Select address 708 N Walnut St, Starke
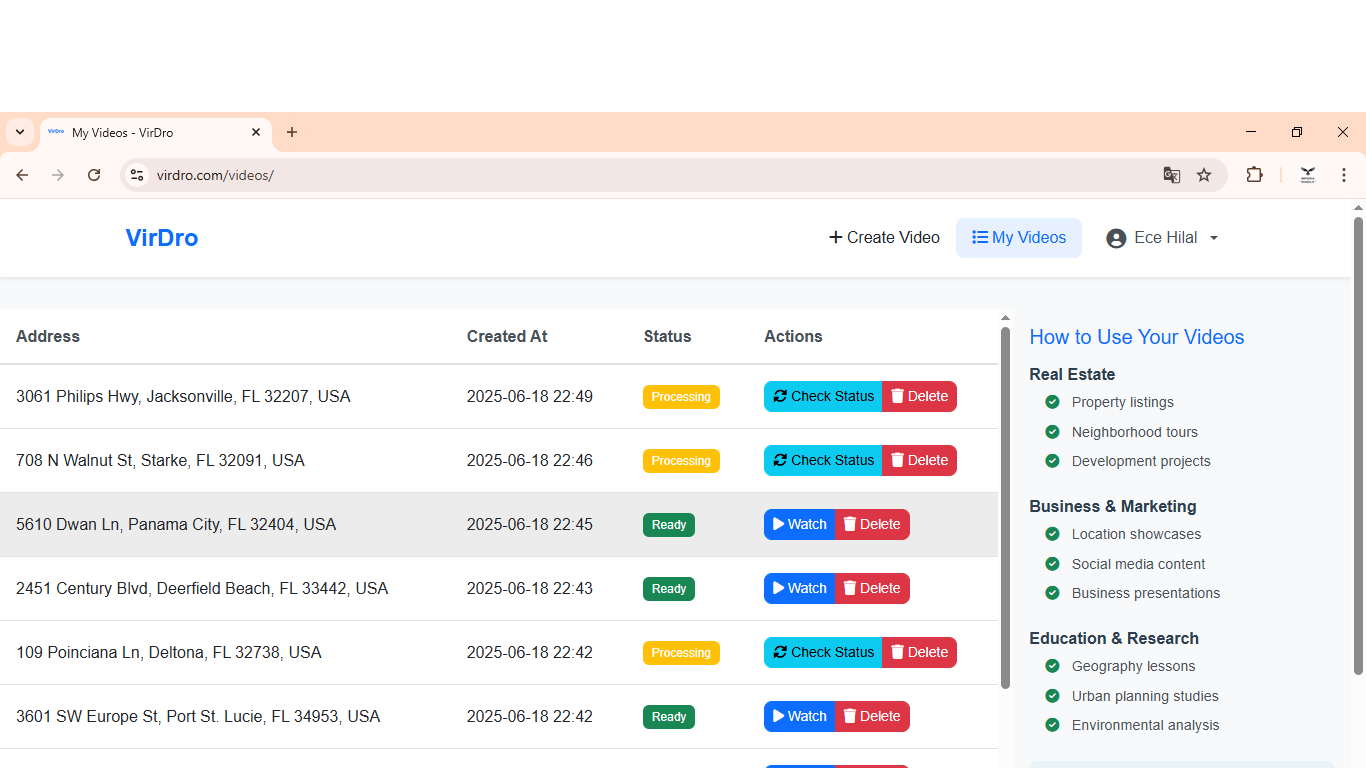This screenshot has width=1366, height=768. [160, 461]
